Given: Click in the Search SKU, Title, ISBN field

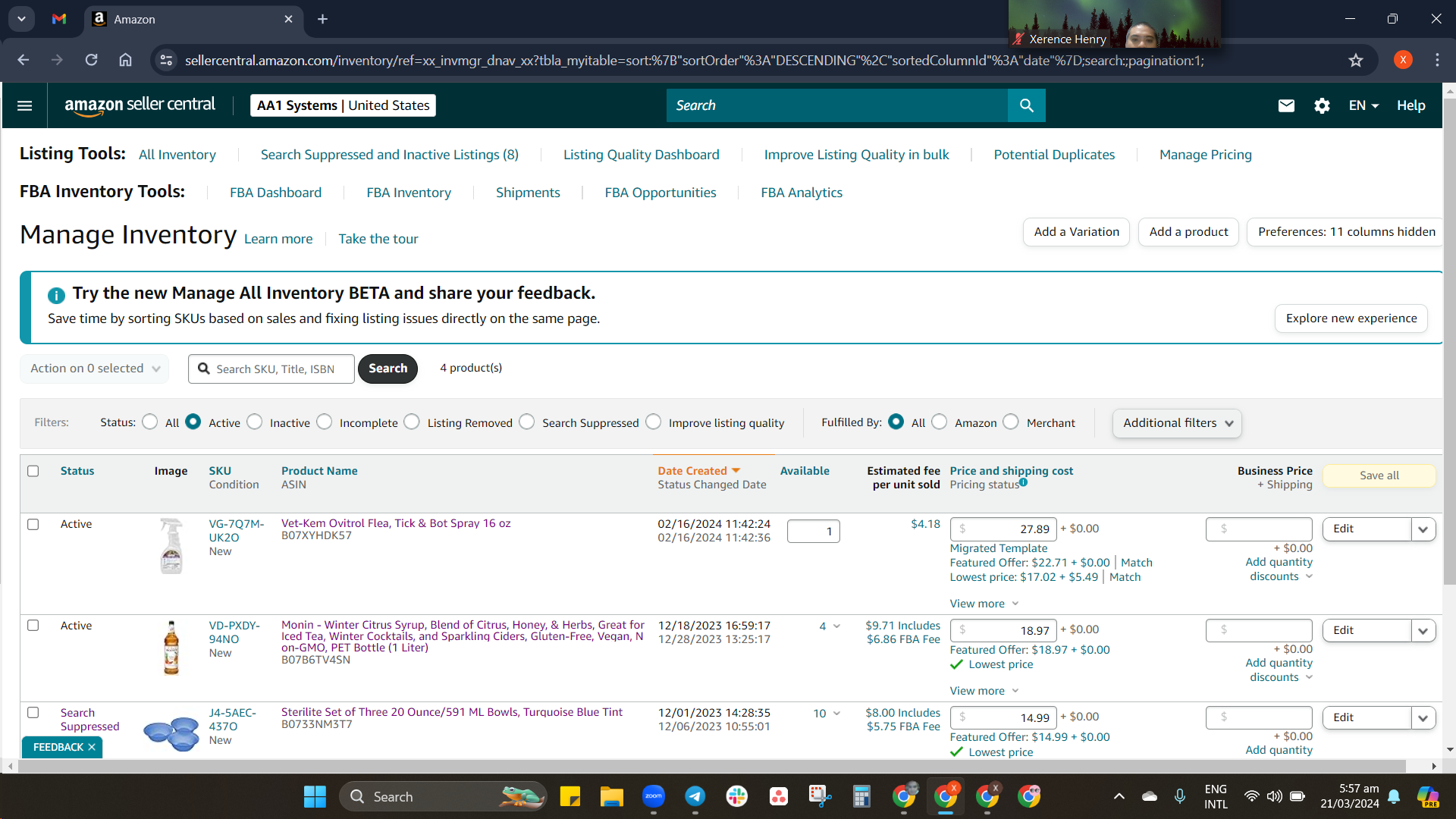Looking at the screenshot, I should coord(271,369).
